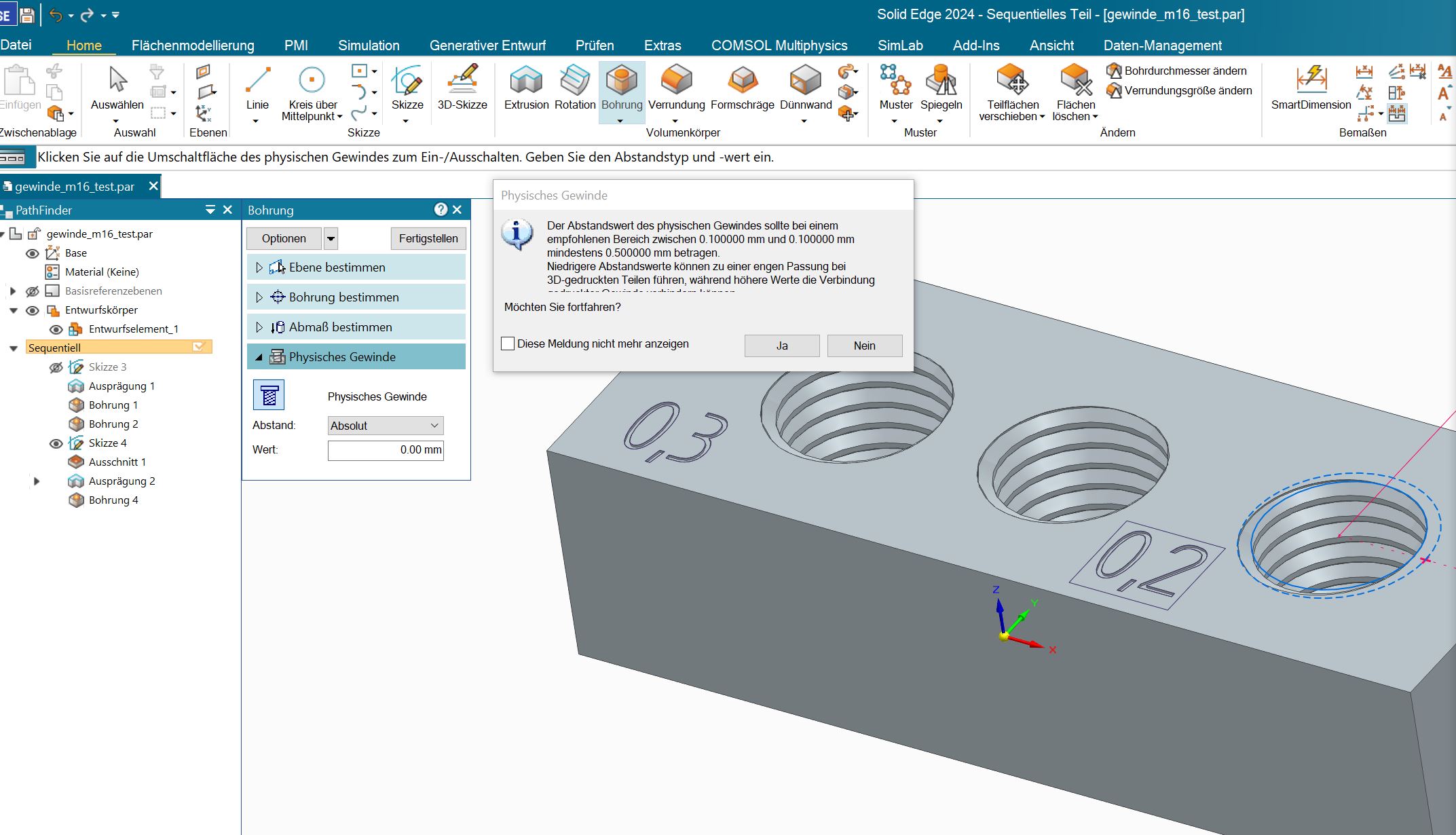This screenshot has width=1456, height=835.
Task: Open the 3D-Skizze tool
Action: (462, 88)
